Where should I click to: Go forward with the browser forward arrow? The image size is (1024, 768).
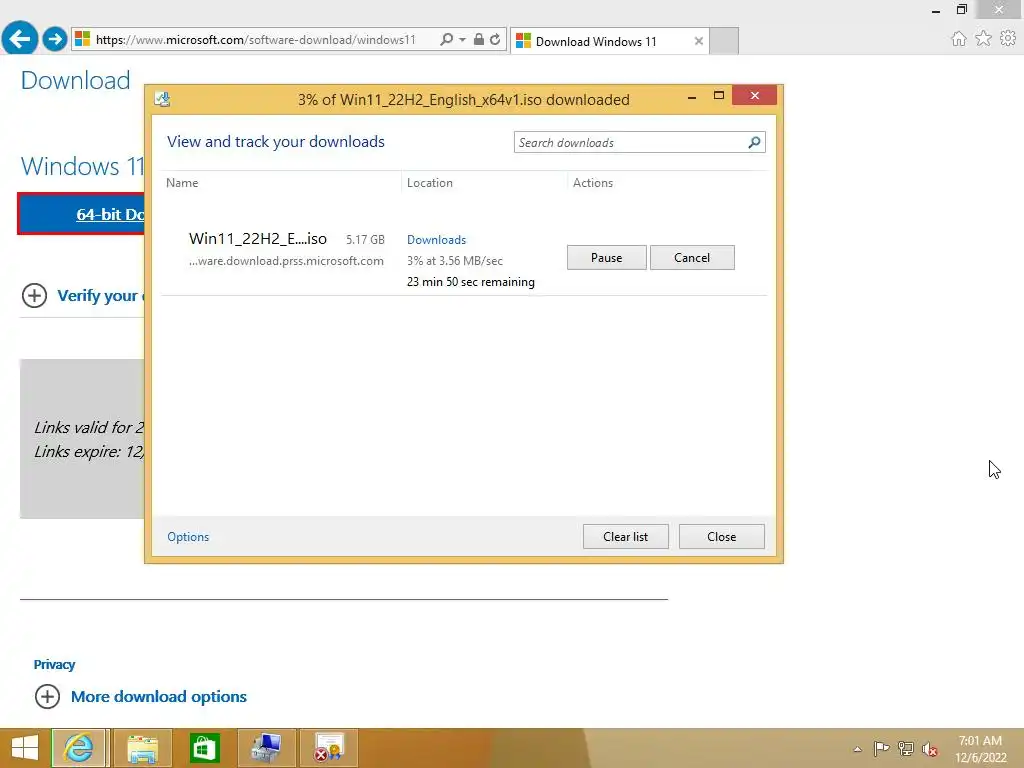click(x=55, y=39)
